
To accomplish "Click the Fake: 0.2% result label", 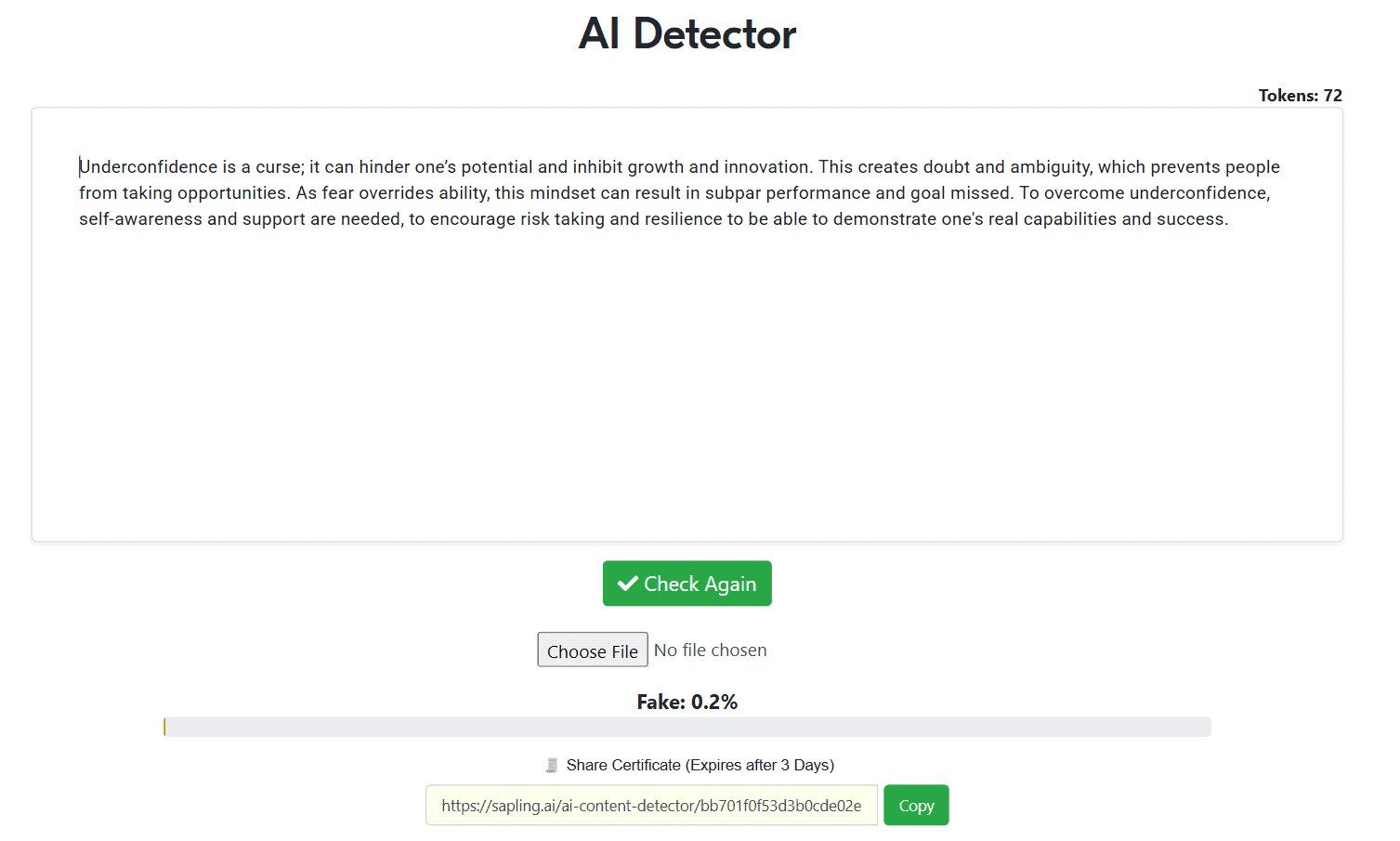I will (x=687, y=702).
